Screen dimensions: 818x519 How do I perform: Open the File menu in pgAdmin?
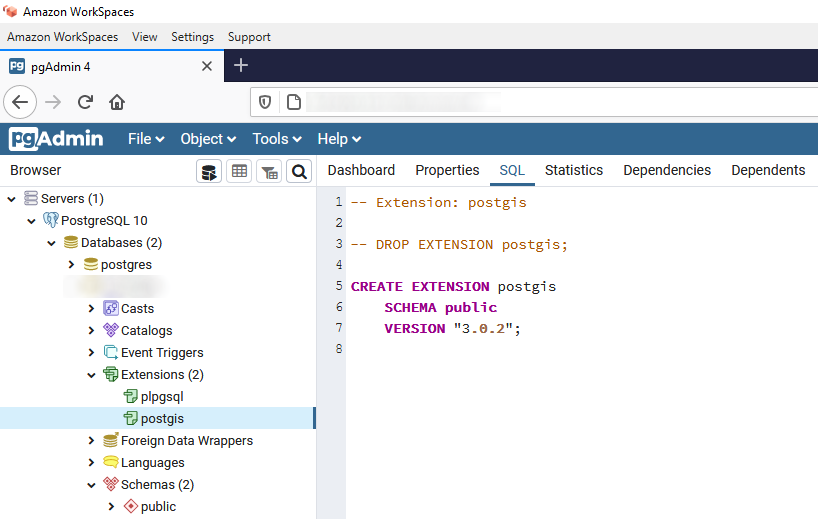pos(146,139)
